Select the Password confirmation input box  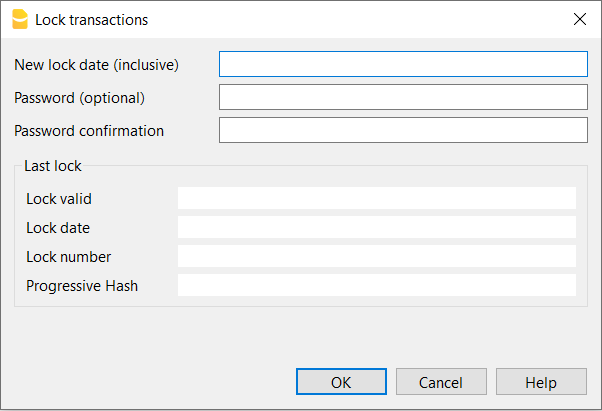click(403, 131)
